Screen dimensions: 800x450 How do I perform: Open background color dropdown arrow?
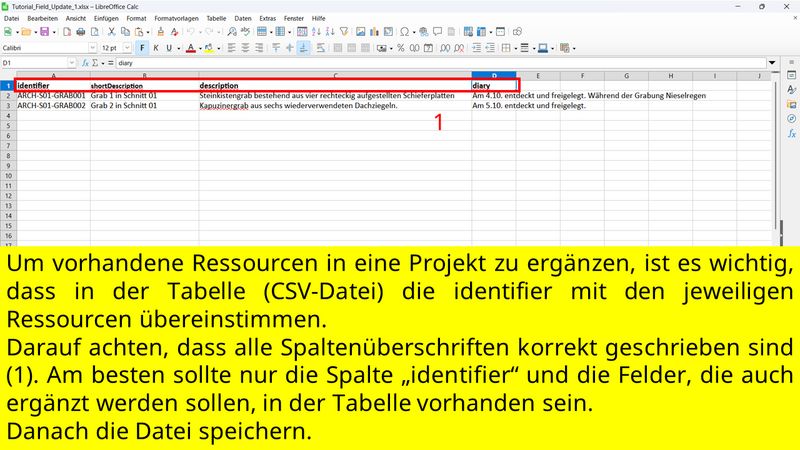click(218, 48)
